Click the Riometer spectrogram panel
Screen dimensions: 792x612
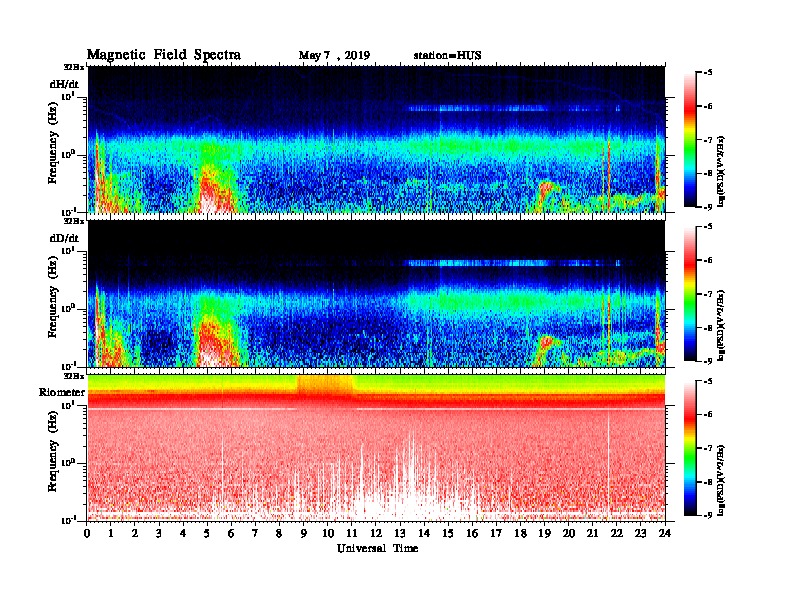[x=376, y=448]
